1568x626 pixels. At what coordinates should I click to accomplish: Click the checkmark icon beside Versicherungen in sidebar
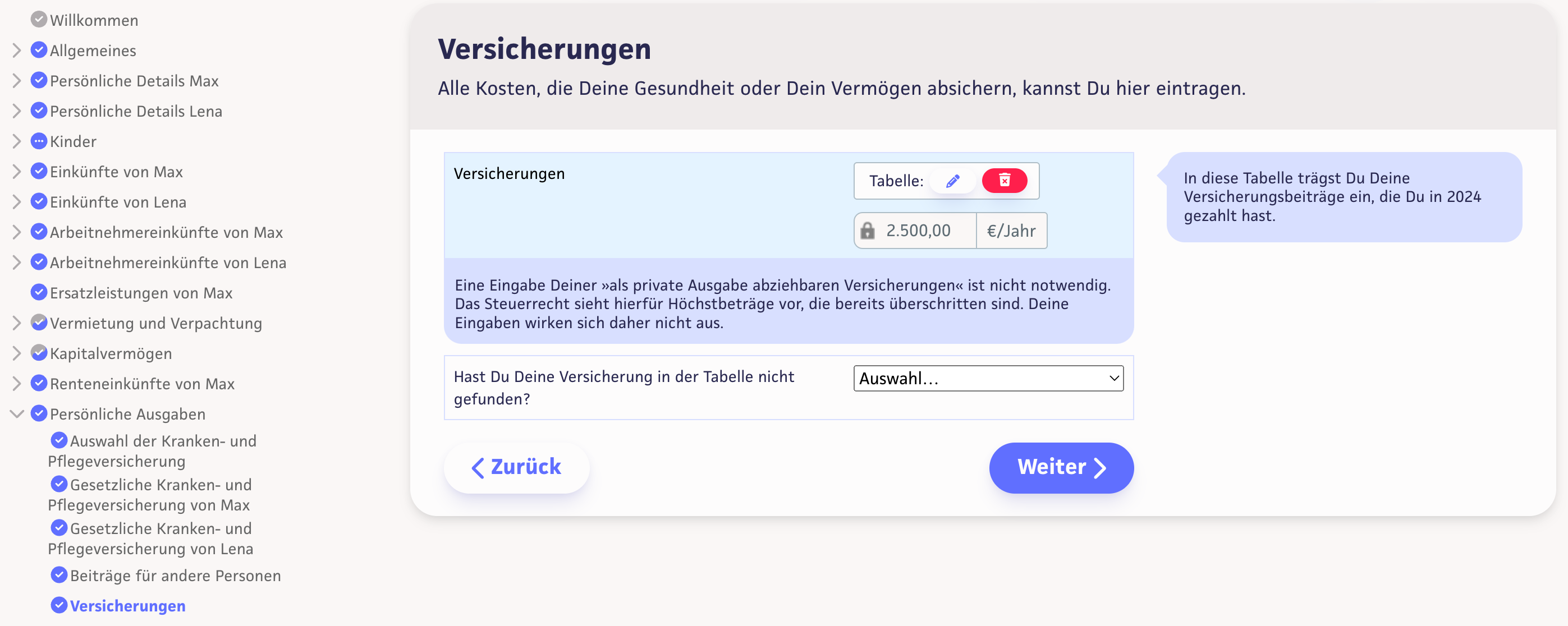pos(59,605)
